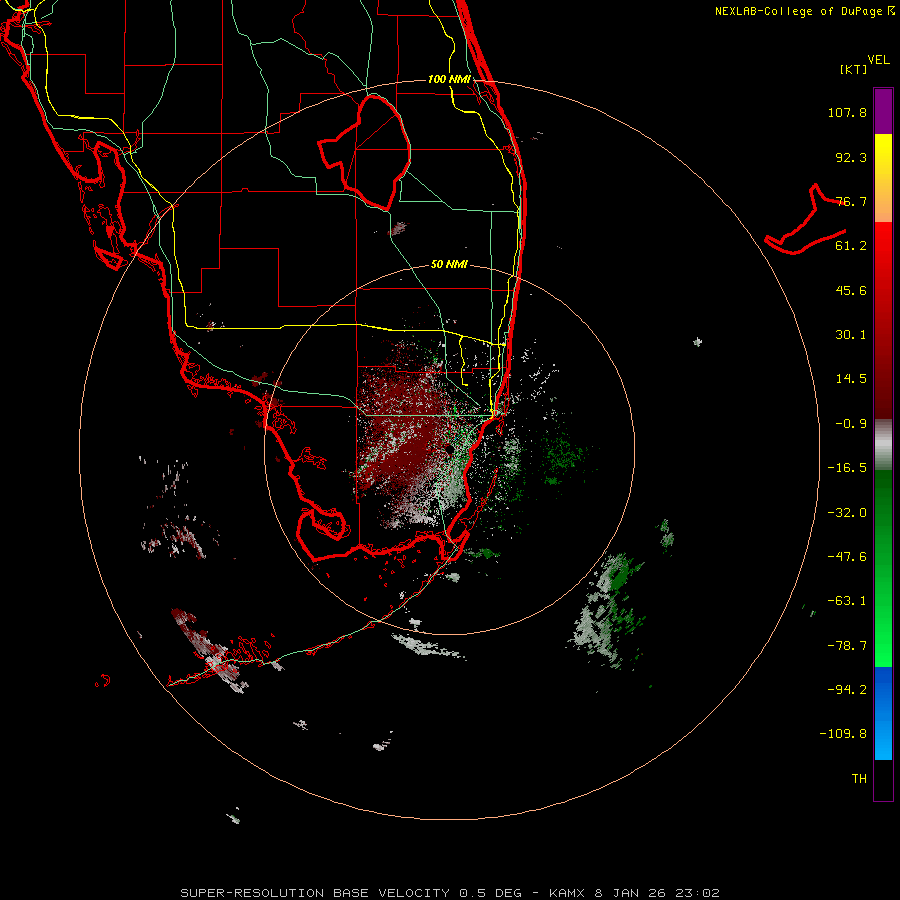Click the -109.8 legend value

[x=844, y=734]
